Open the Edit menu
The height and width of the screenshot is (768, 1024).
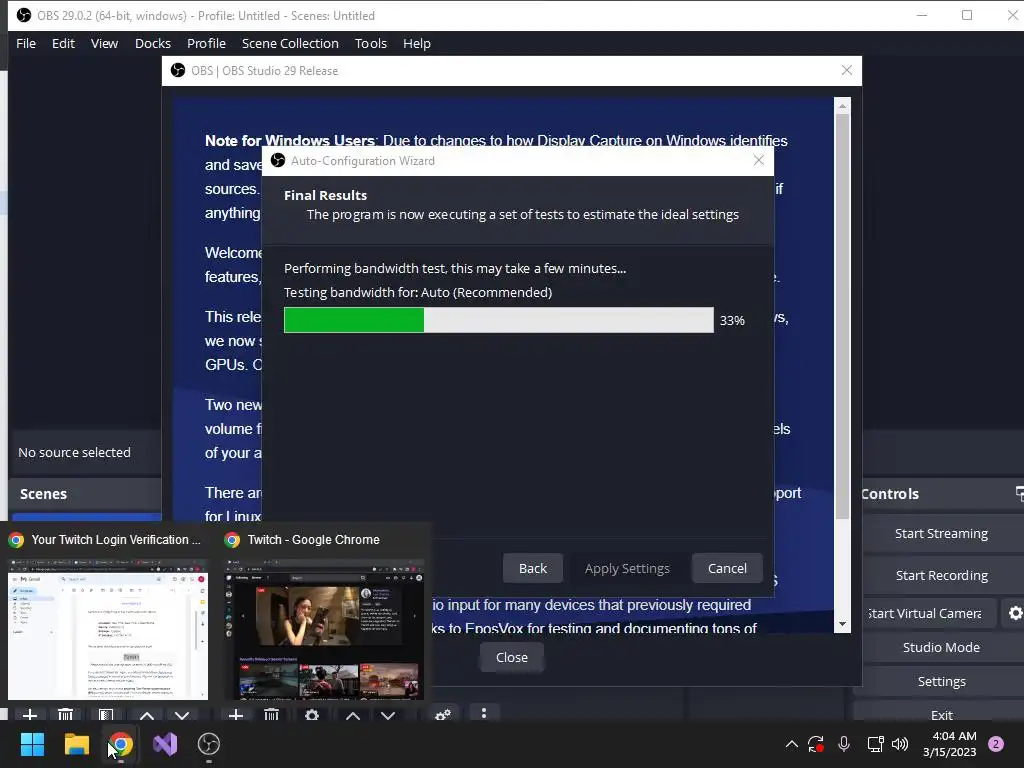pos(63,43)
